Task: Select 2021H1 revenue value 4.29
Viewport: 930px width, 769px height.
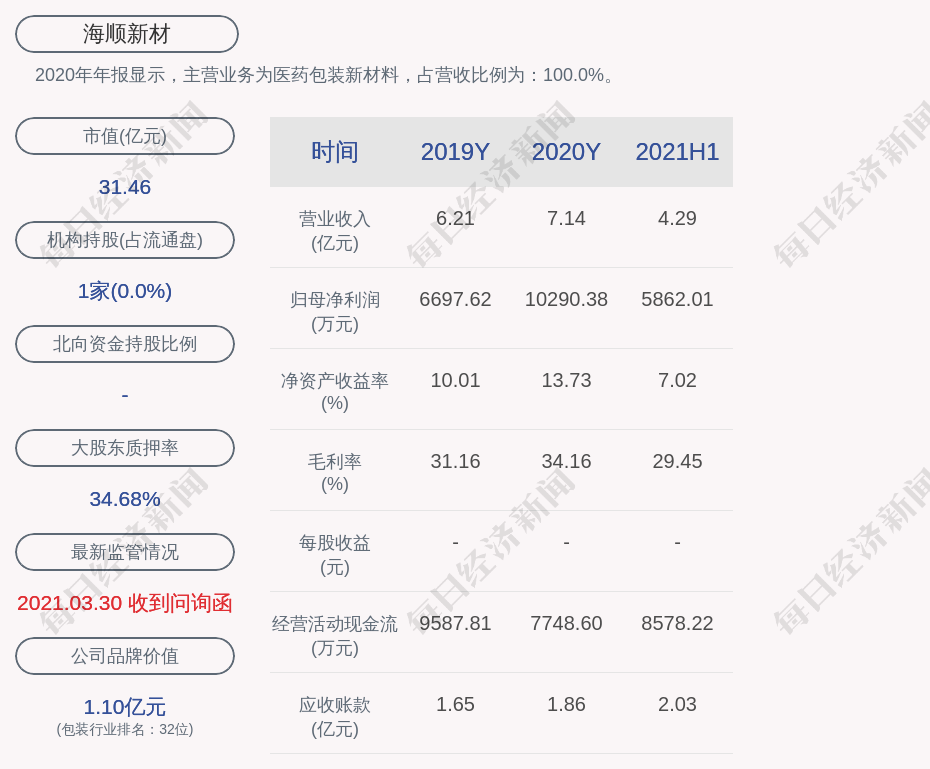Action: point(677,218)
